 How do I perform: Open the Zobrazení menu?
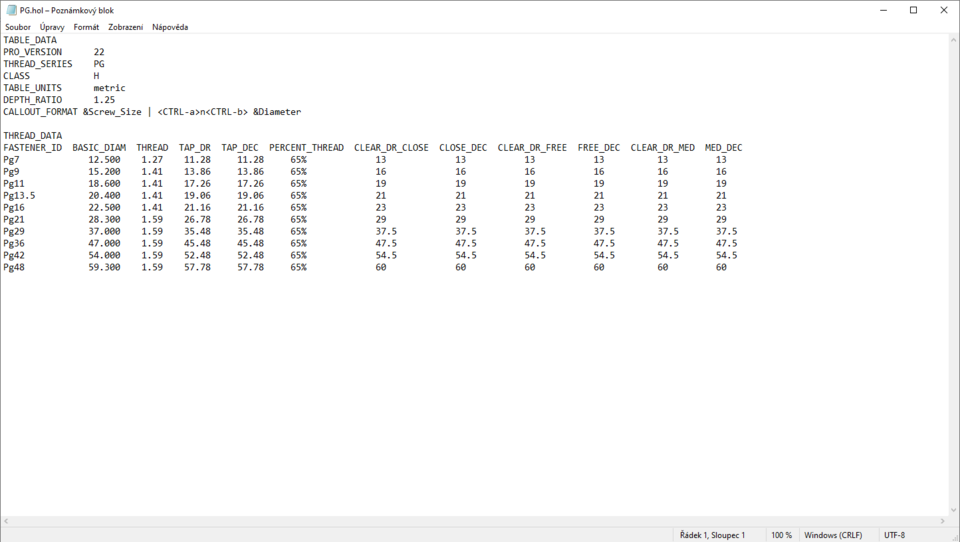point(125,27)
